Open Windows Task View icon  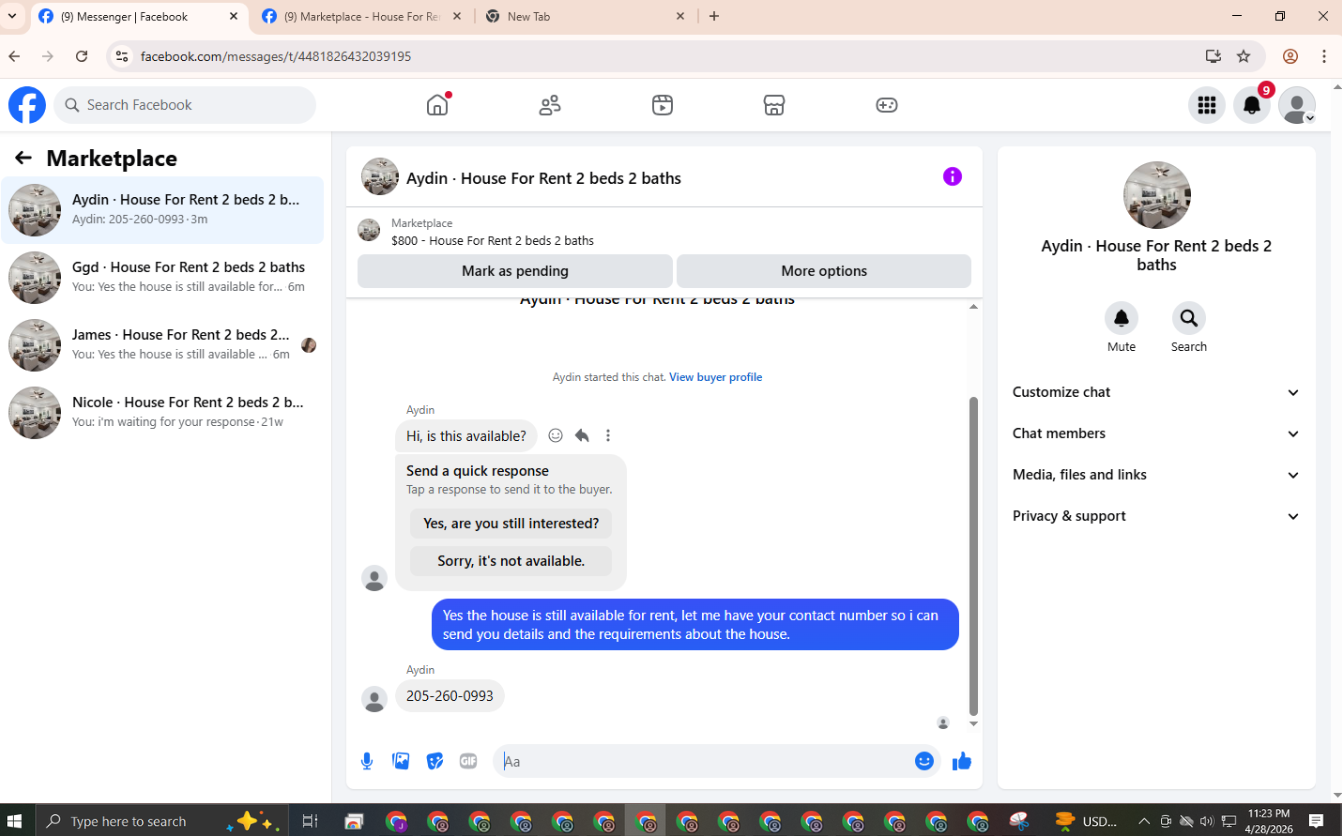(310, 821)
